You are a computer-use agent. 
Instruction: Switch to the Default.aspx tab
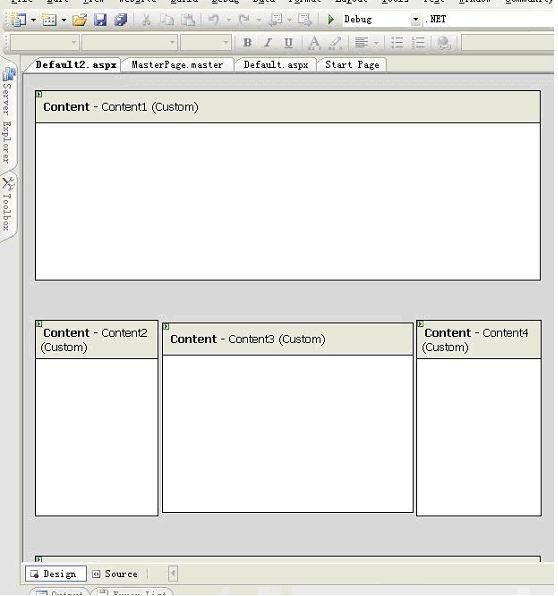click(x=276, y=65)
